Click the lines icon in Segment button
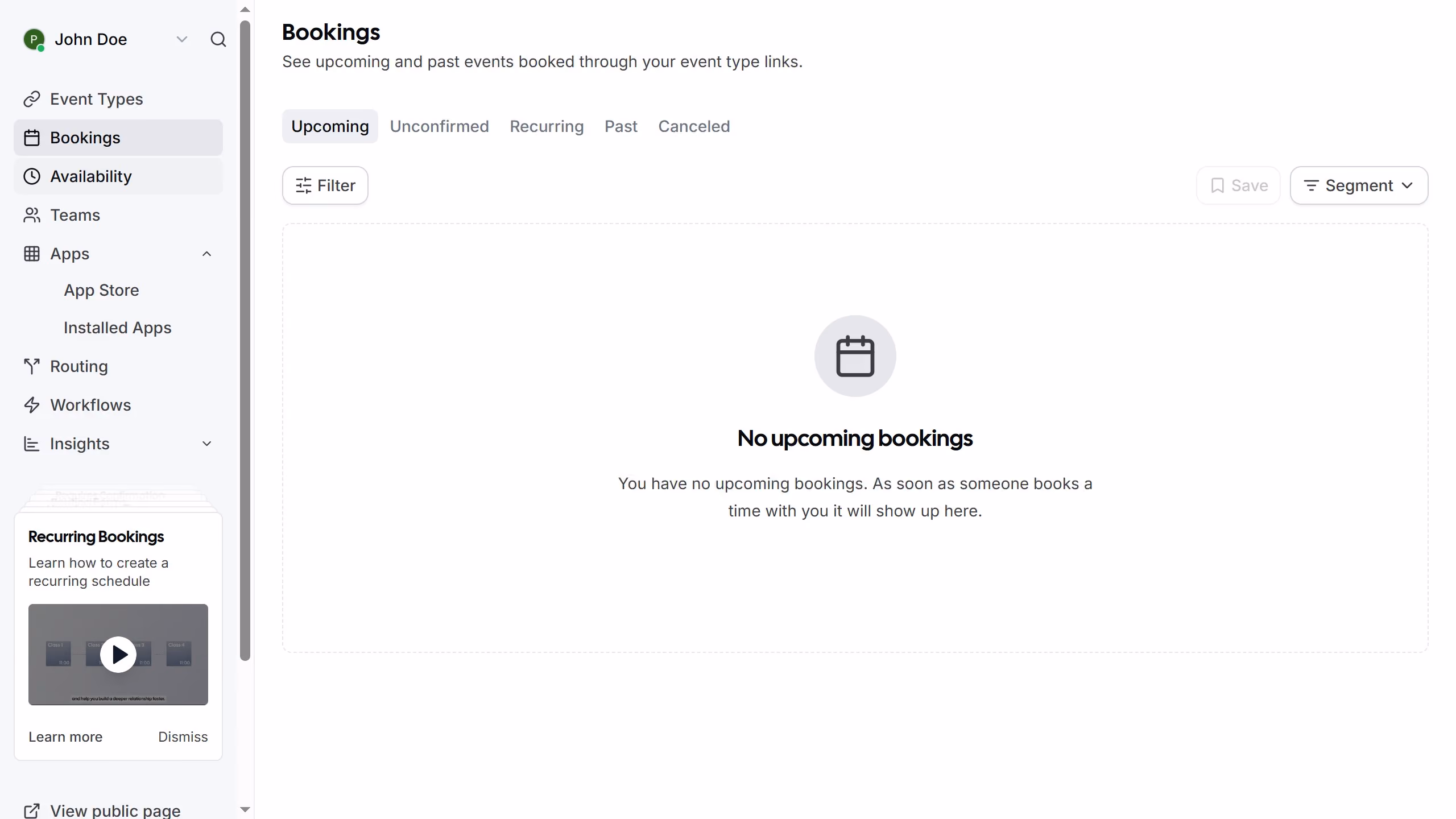Image resolution: width=1456 pixels, height=819 pixels. (x=1311, y=185)
